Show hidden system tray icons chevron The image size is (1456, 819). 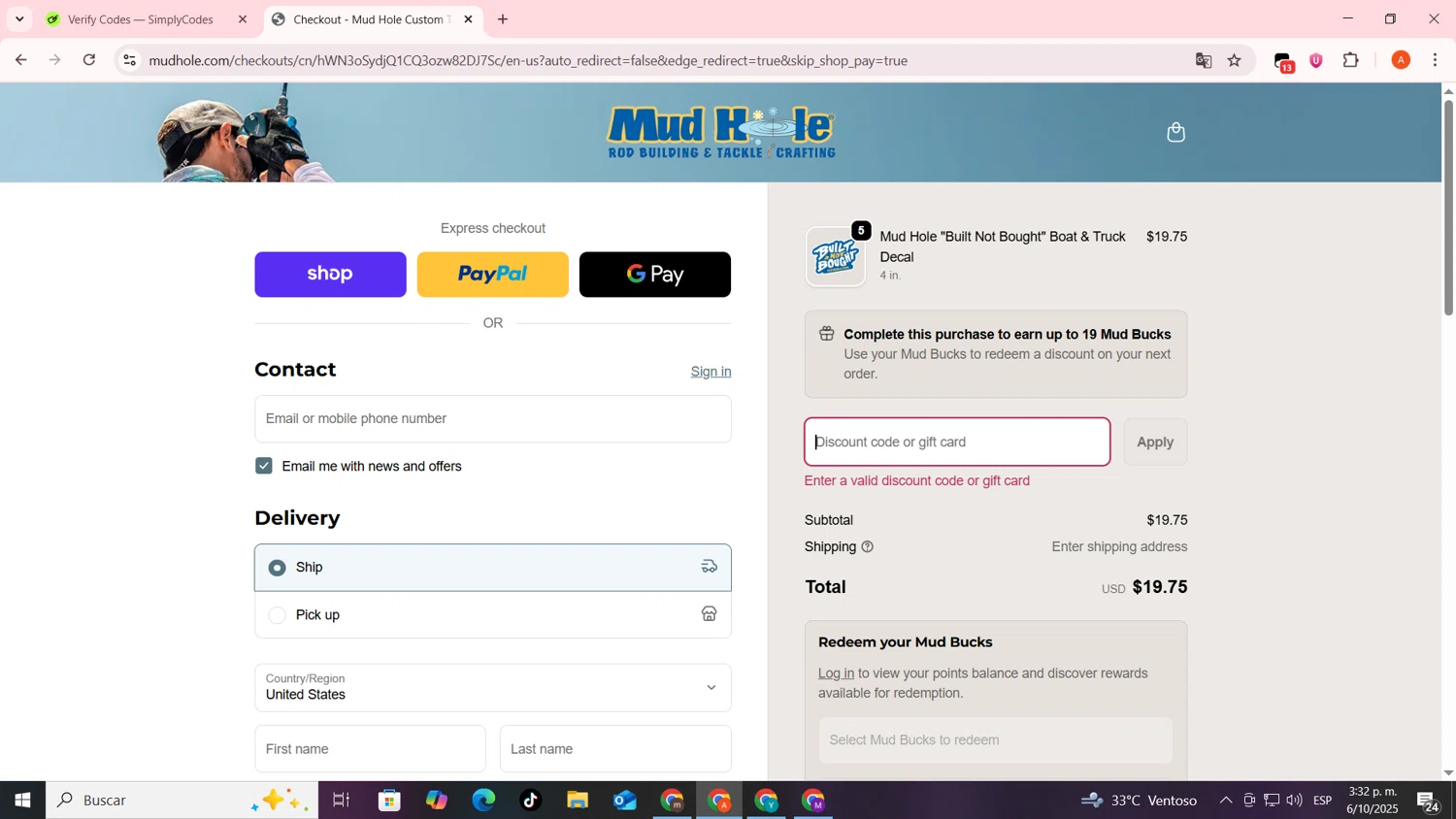(1226, 801)
